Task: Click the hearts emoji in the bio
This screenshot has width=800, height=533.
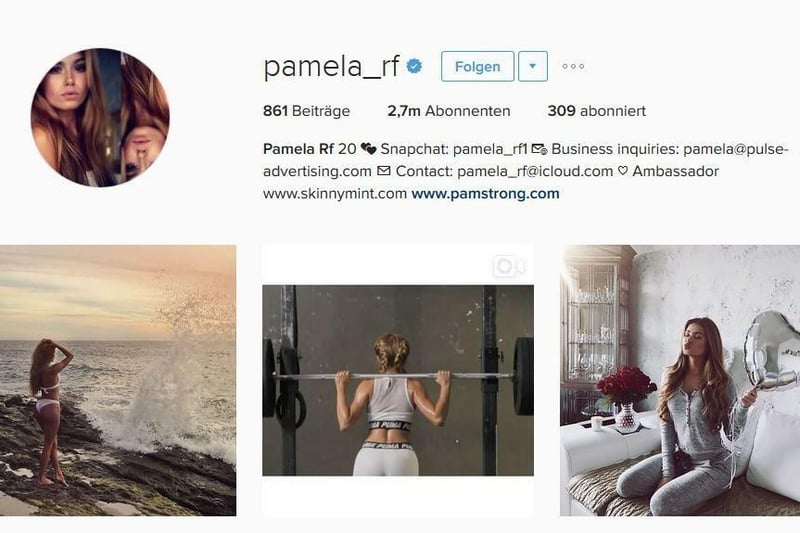Action: [x=368, y=149]
